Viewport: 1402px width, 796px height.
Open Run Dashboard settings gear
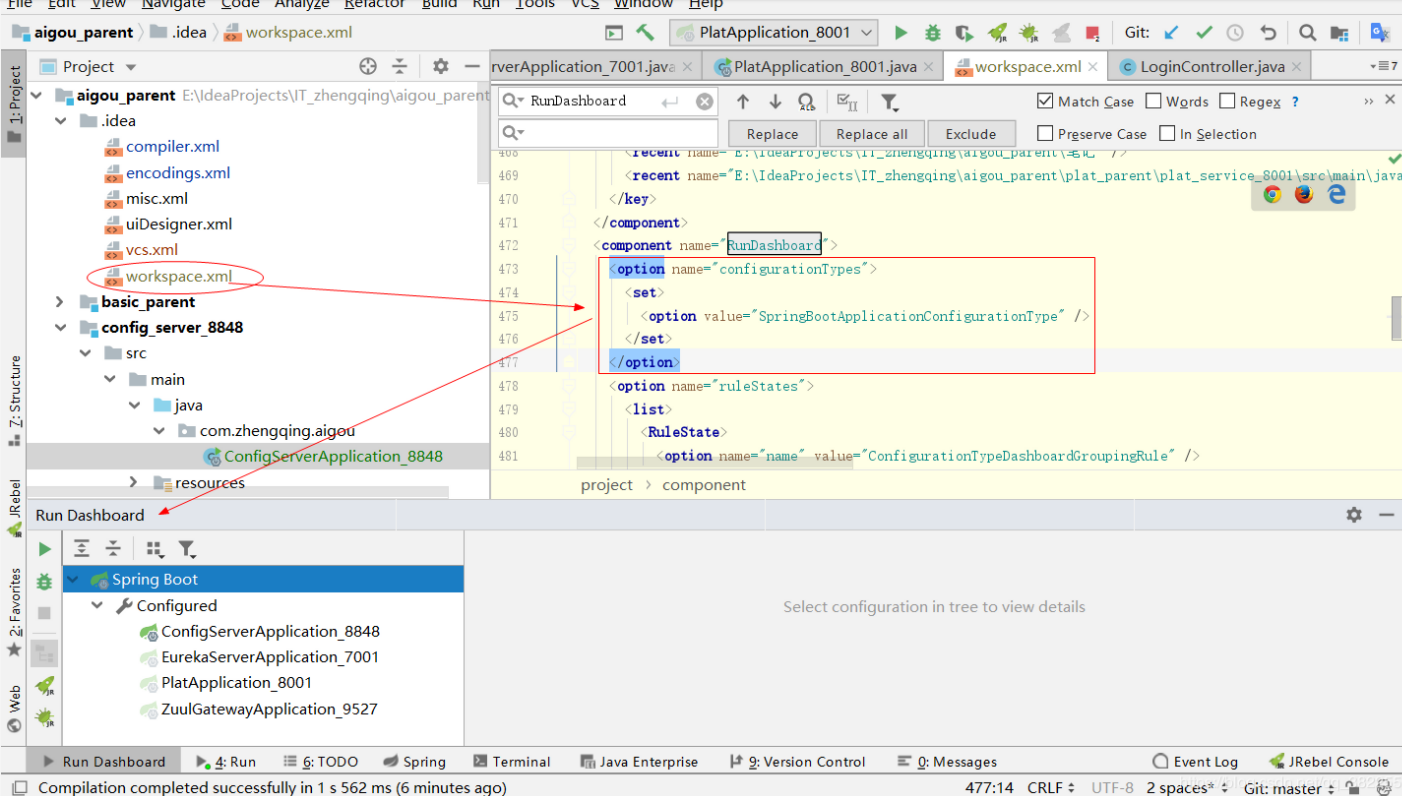pyautogui.click(x=1354, y=514)
